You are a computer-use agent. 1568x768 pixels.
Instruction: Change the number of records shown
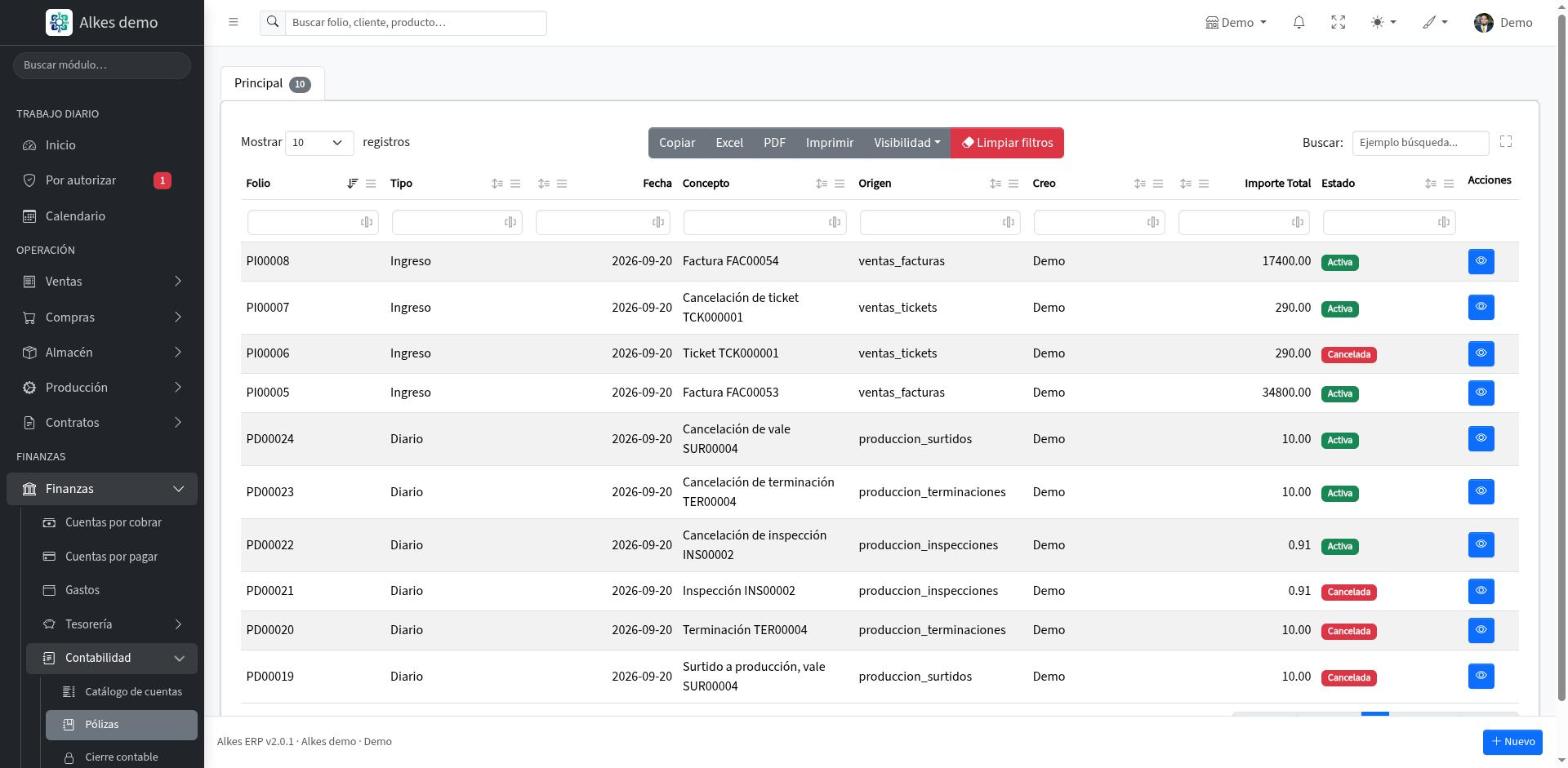tap(319, 142)
